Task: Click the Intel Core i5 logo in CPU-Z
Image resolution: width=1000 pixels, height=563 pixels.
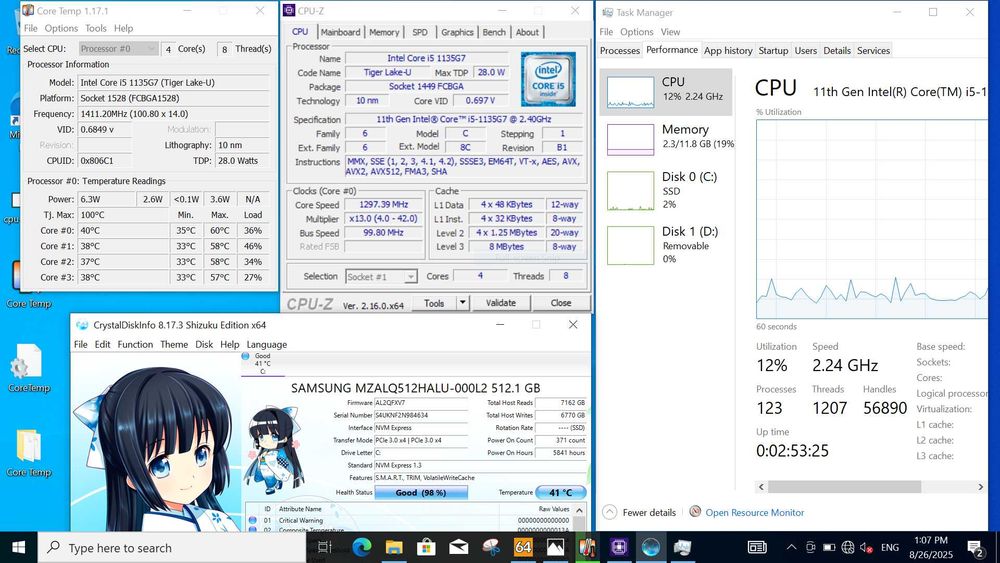Action: [548, 79]
